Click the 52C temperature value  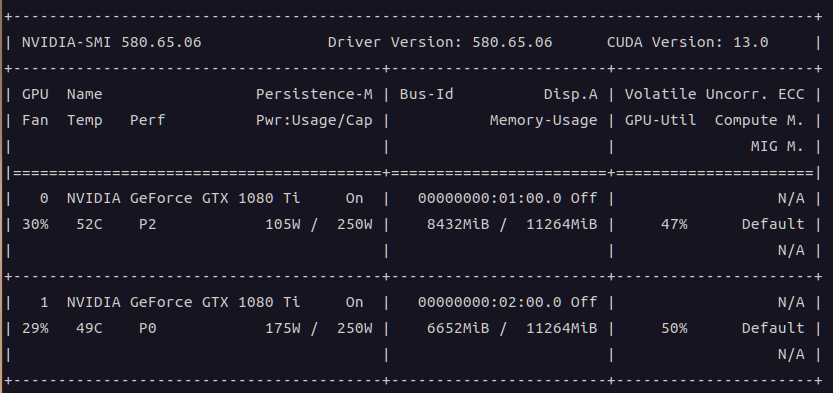tap(89, 224)
